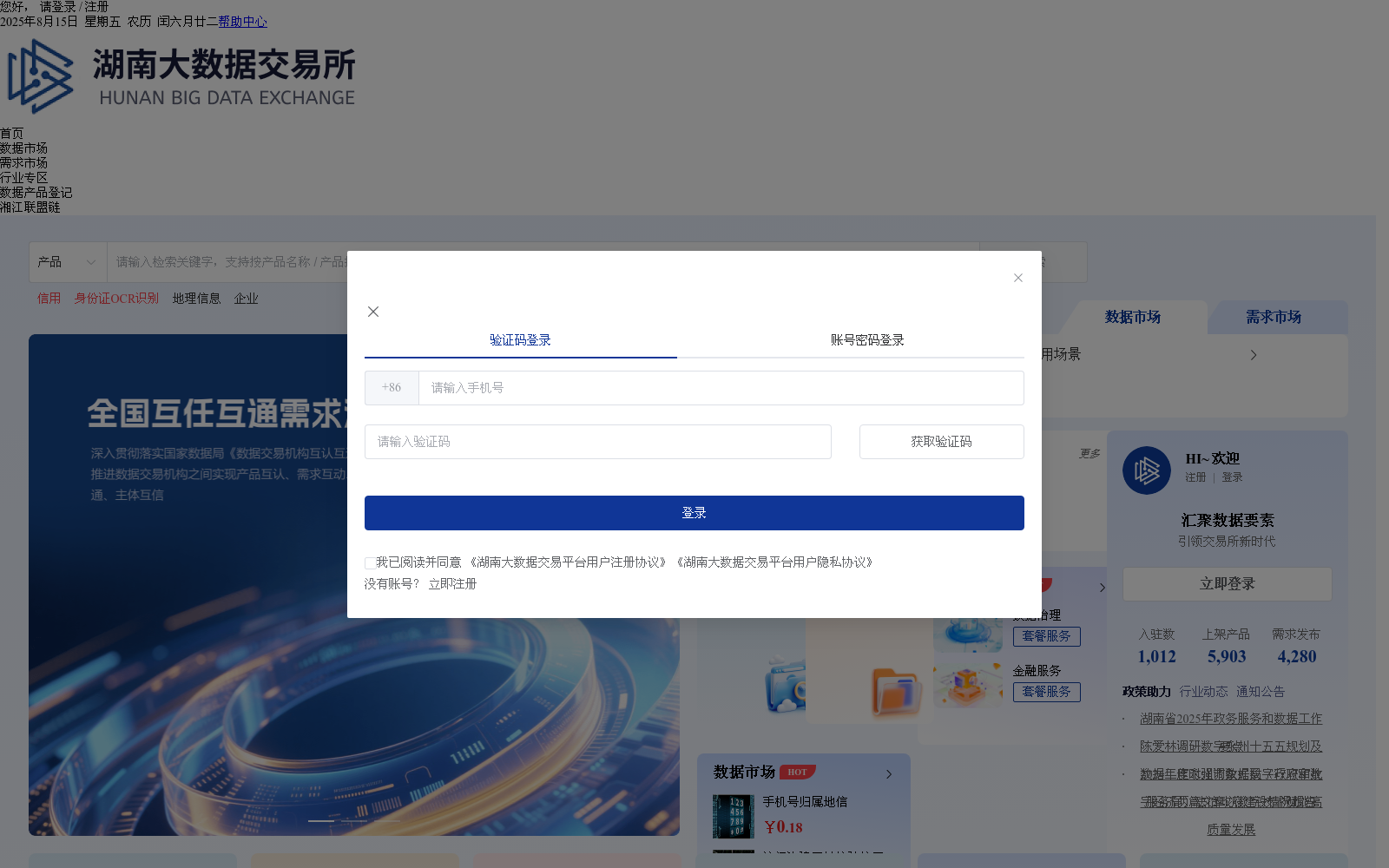Image resolution: width=1389 pixels, height=868 pixels.
Task: Click the Hunan Big Data Exchange logo
Action: [182, 76]
